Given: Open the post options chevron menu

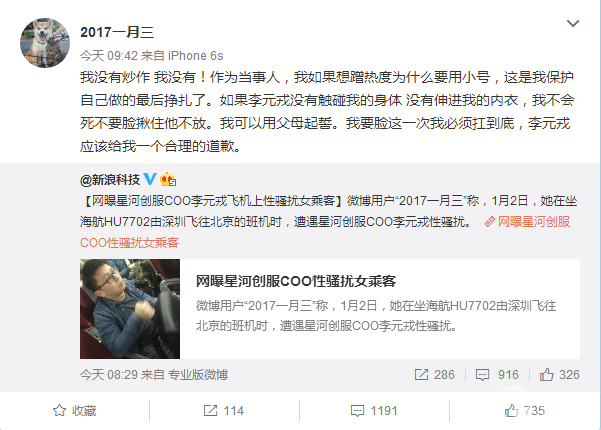Looking at the screenshot, I should pyautogui.click(x=573, y=24).
